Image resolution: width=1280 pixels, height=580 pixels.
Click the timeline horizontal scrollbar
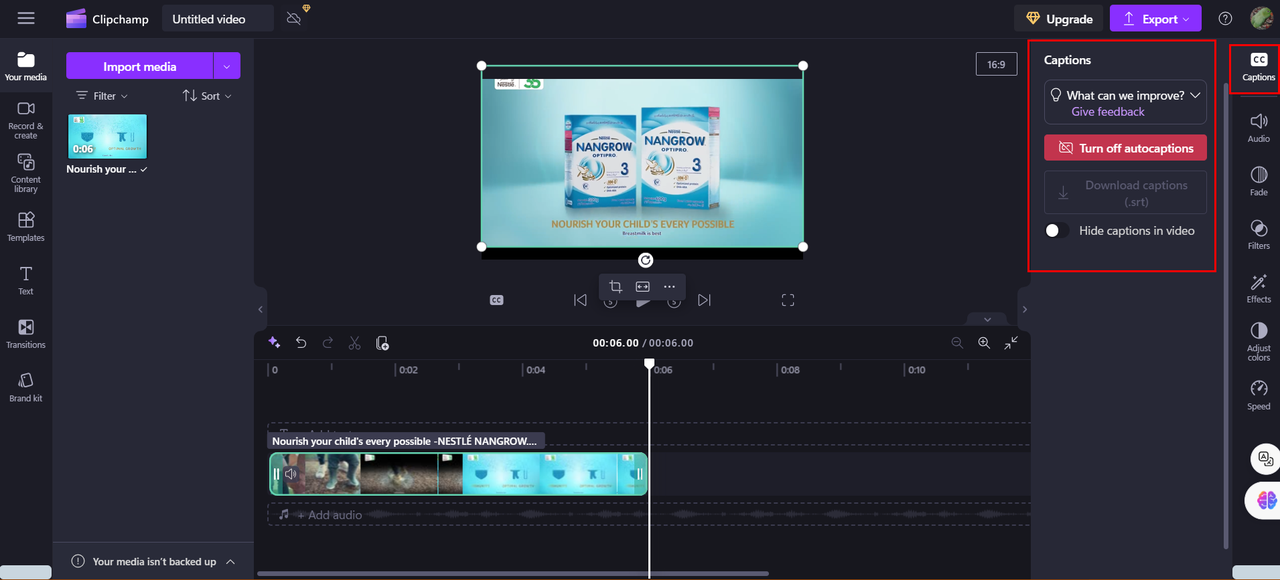click(x=512, y=574)
